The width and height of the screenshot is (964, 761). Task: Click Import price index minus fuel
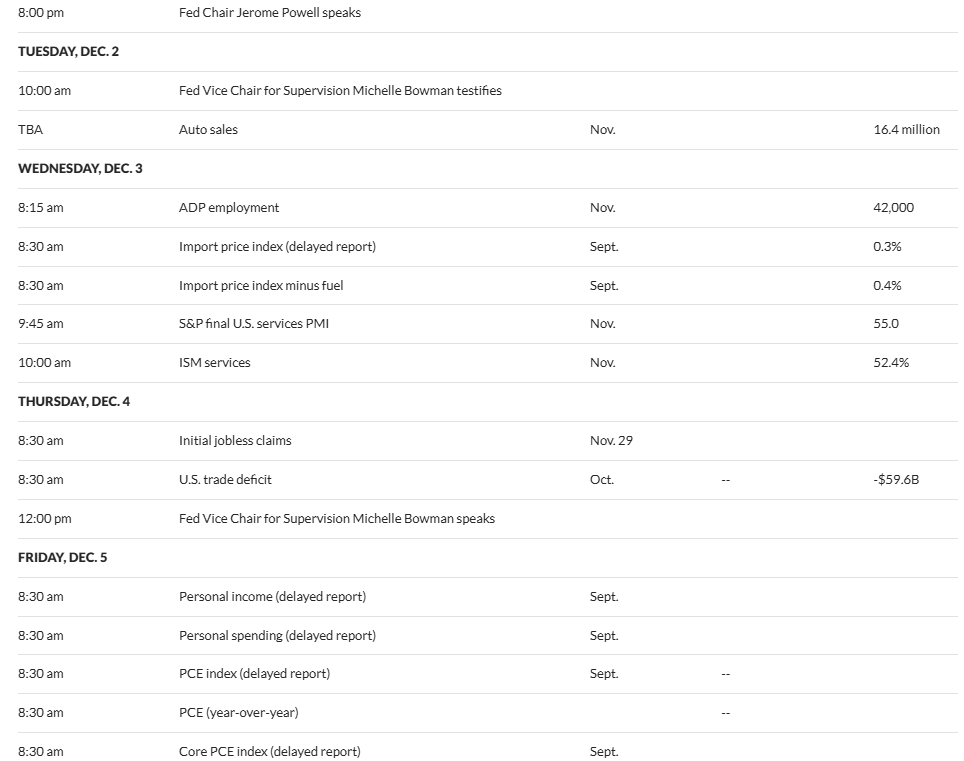261,286
